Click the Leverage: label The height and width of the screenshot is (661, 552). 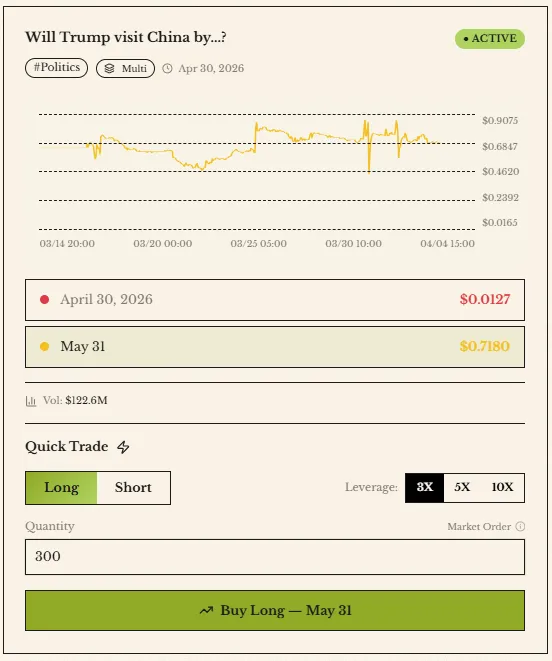[371, 487]
